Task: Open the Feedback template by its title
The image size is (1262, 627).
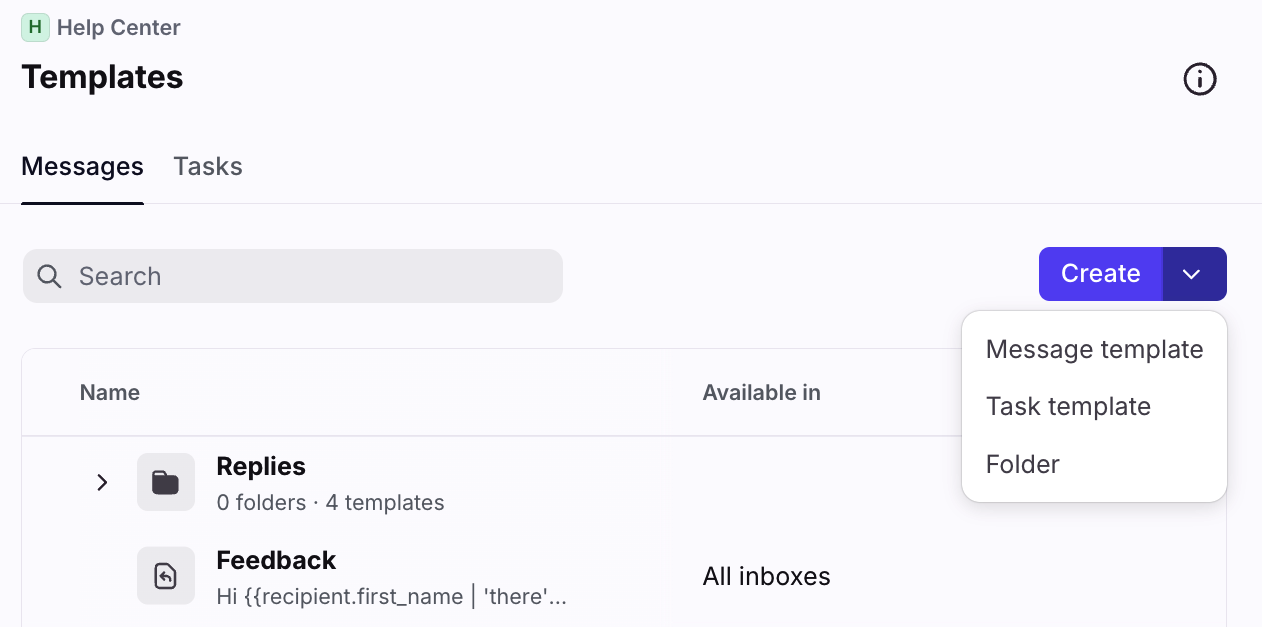Action: 276,560
